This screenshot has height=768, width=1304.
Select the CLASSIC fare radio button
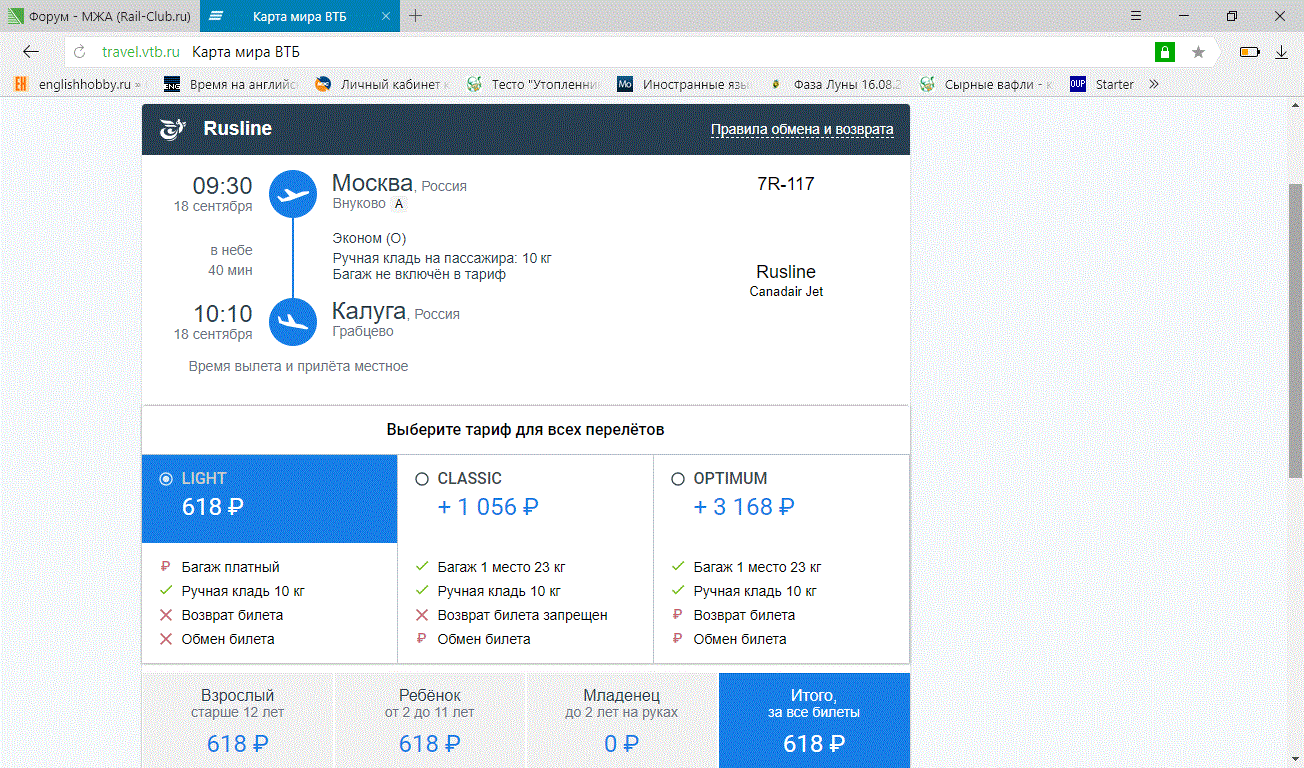tap(422, 479)
